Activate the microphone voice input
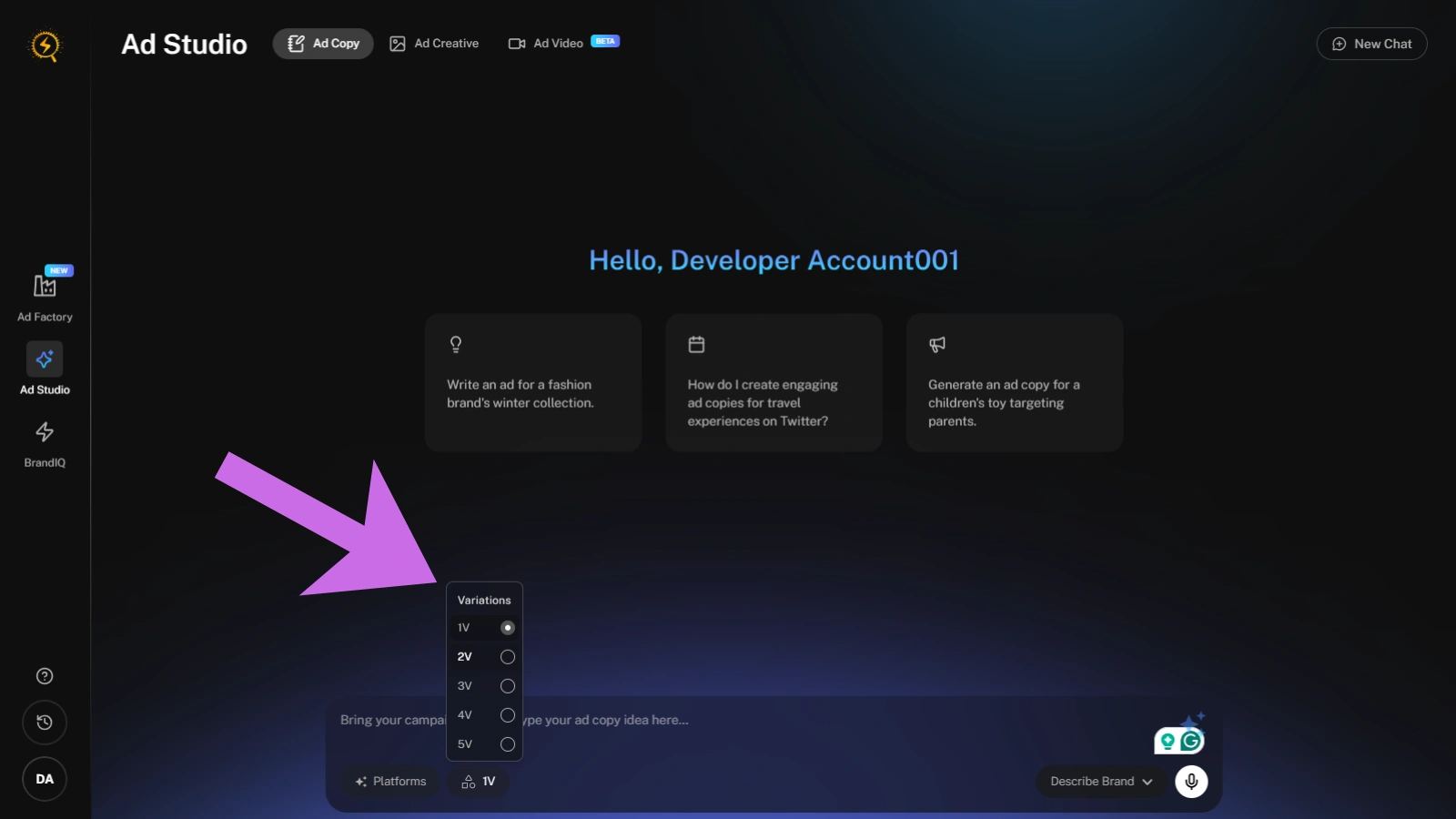 pos(1191,782)
